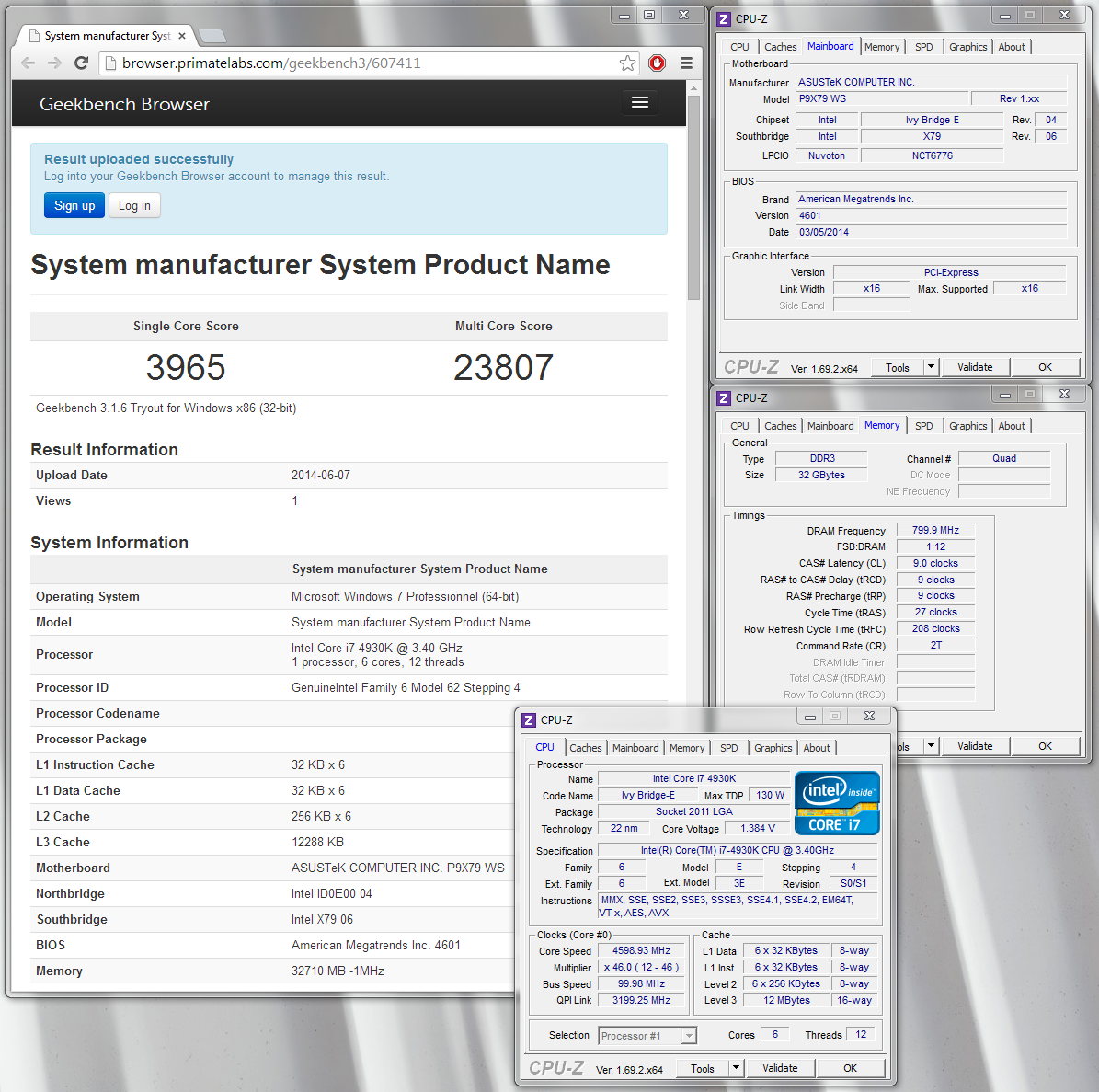This screenshot has width=1099, height=1092.
Task: Switch to Caches tab in Mainboard window
Action: (x=780, y=47)
